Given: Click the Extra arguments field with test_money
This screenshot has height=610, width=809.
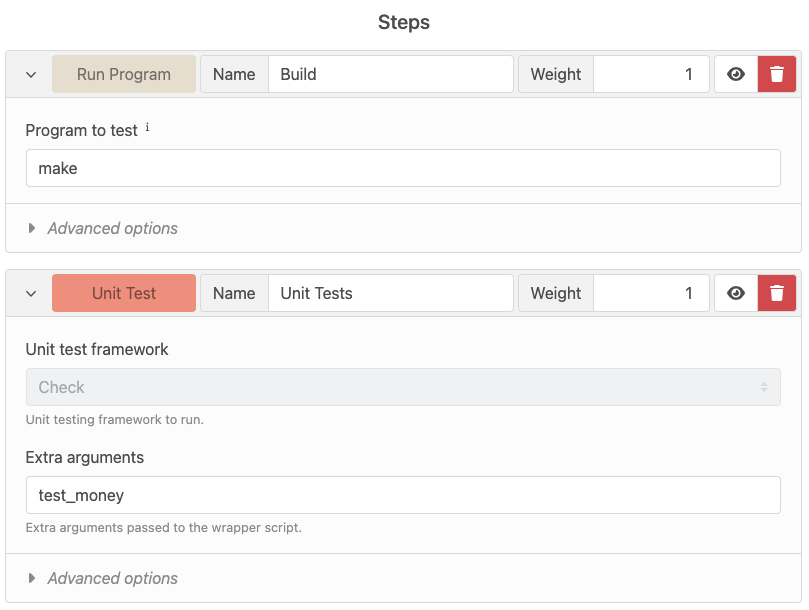Looking at the screenshot, I should [x=403, y=495].
